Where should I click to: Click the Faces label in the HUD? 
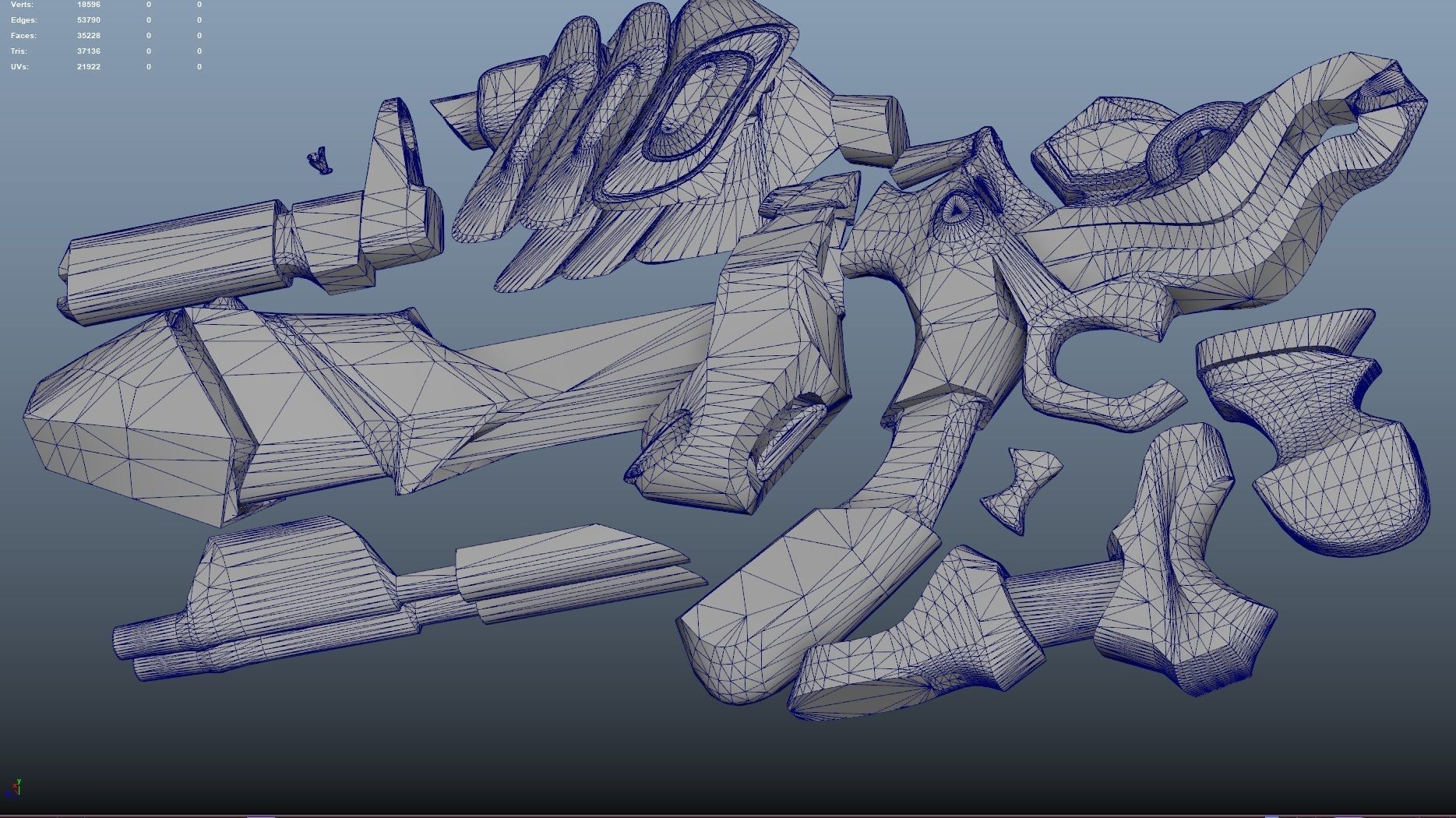(23, 36)
